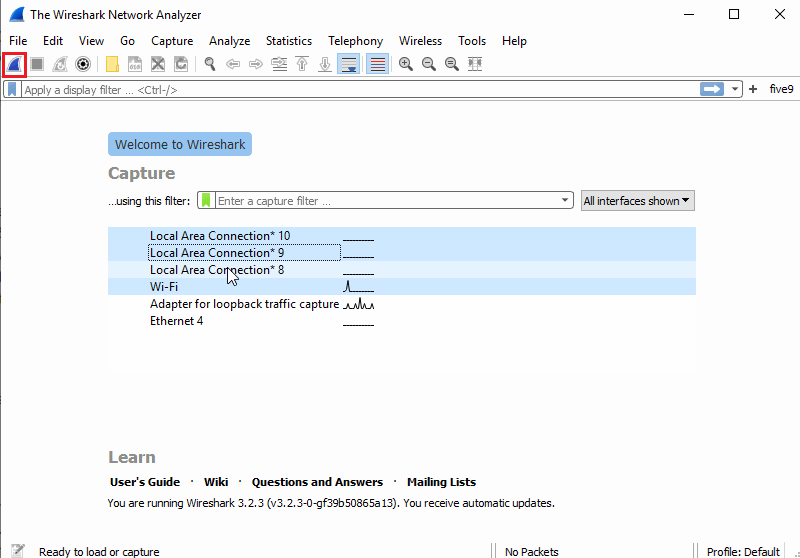The width and height of the screenshot is (800, 558).
Task: Jump to last packet icon
Action: [x=325, y=64]
